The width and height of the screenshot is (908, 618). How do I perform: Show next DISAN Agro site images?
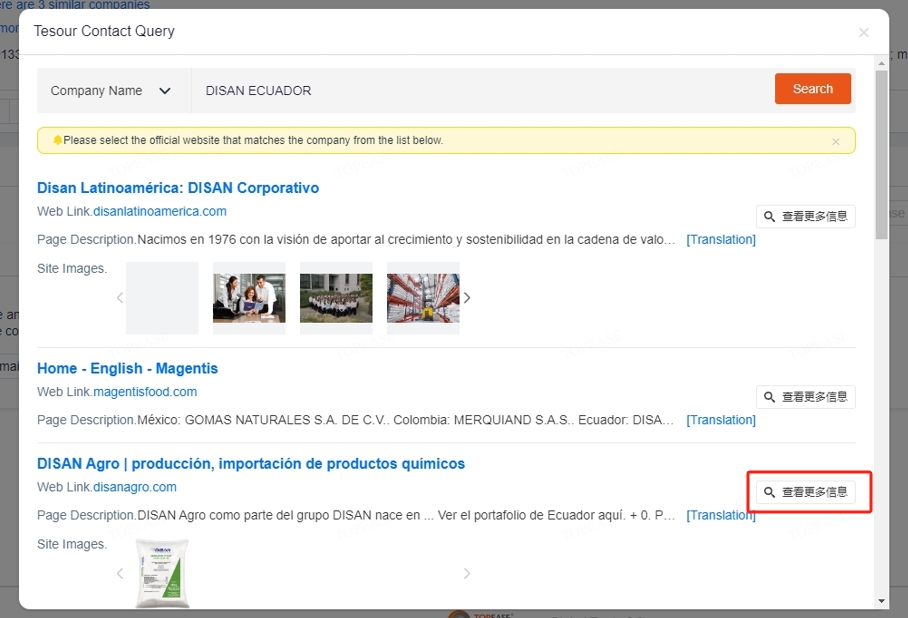point(467,573)
